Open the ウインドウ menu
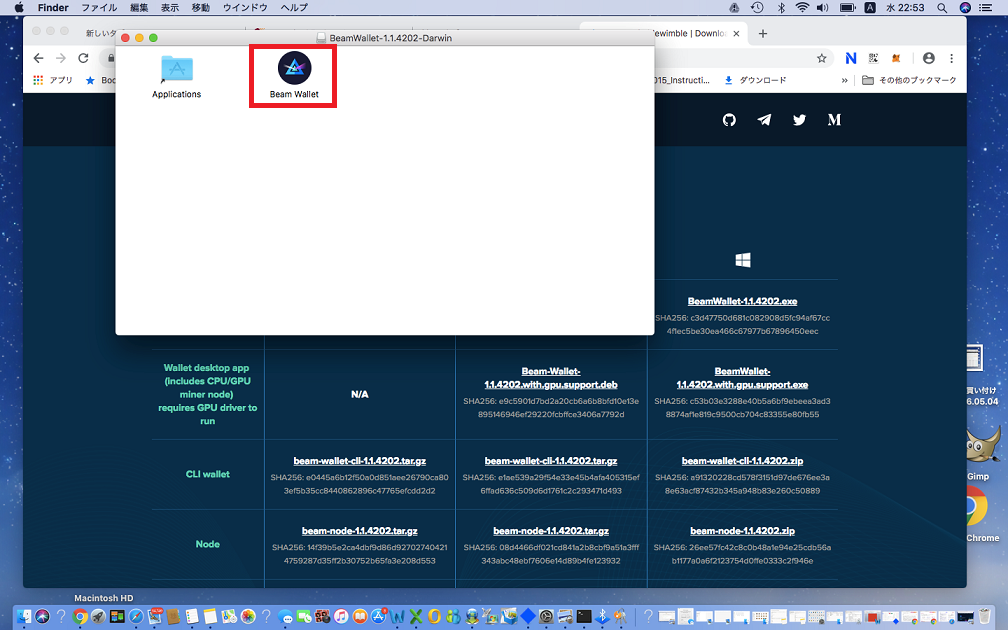Image resolution: width=1008 pixels, height=630 pixels. click(x=245, y=8)
